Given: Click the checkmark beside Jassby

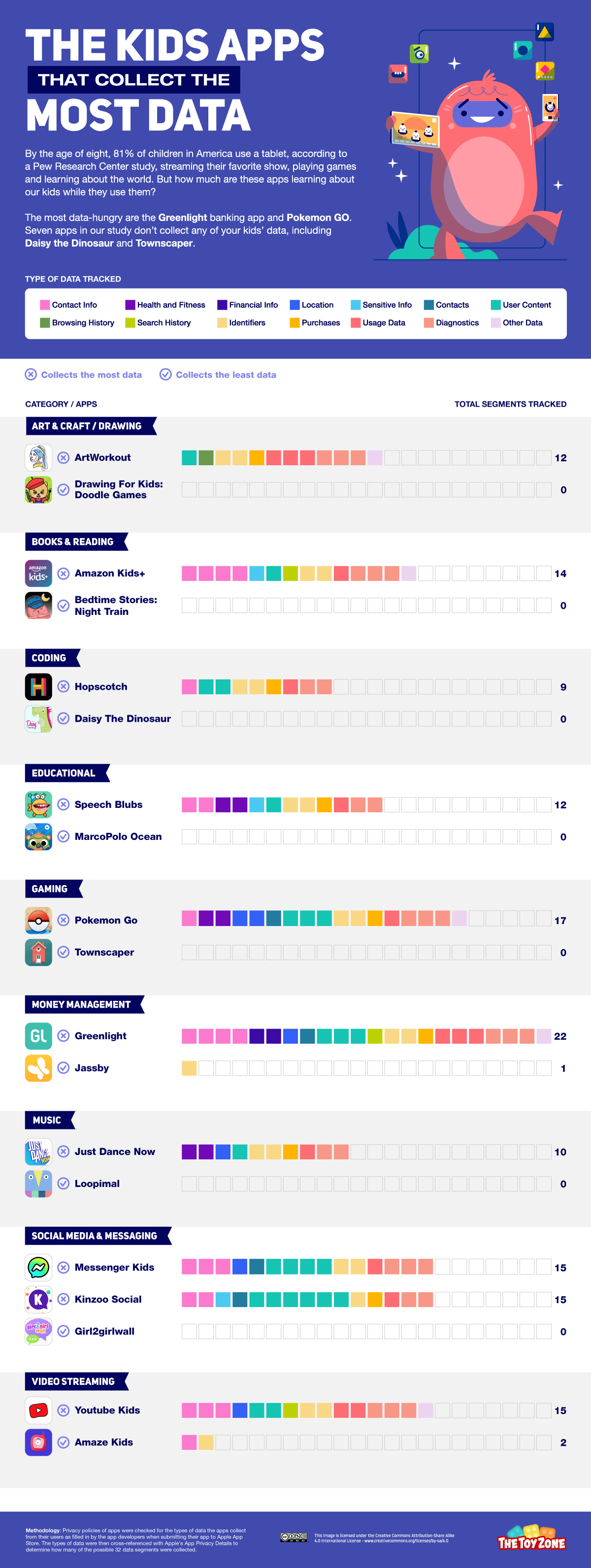Looking at the screenshot, I should (x=64, y=1068).
